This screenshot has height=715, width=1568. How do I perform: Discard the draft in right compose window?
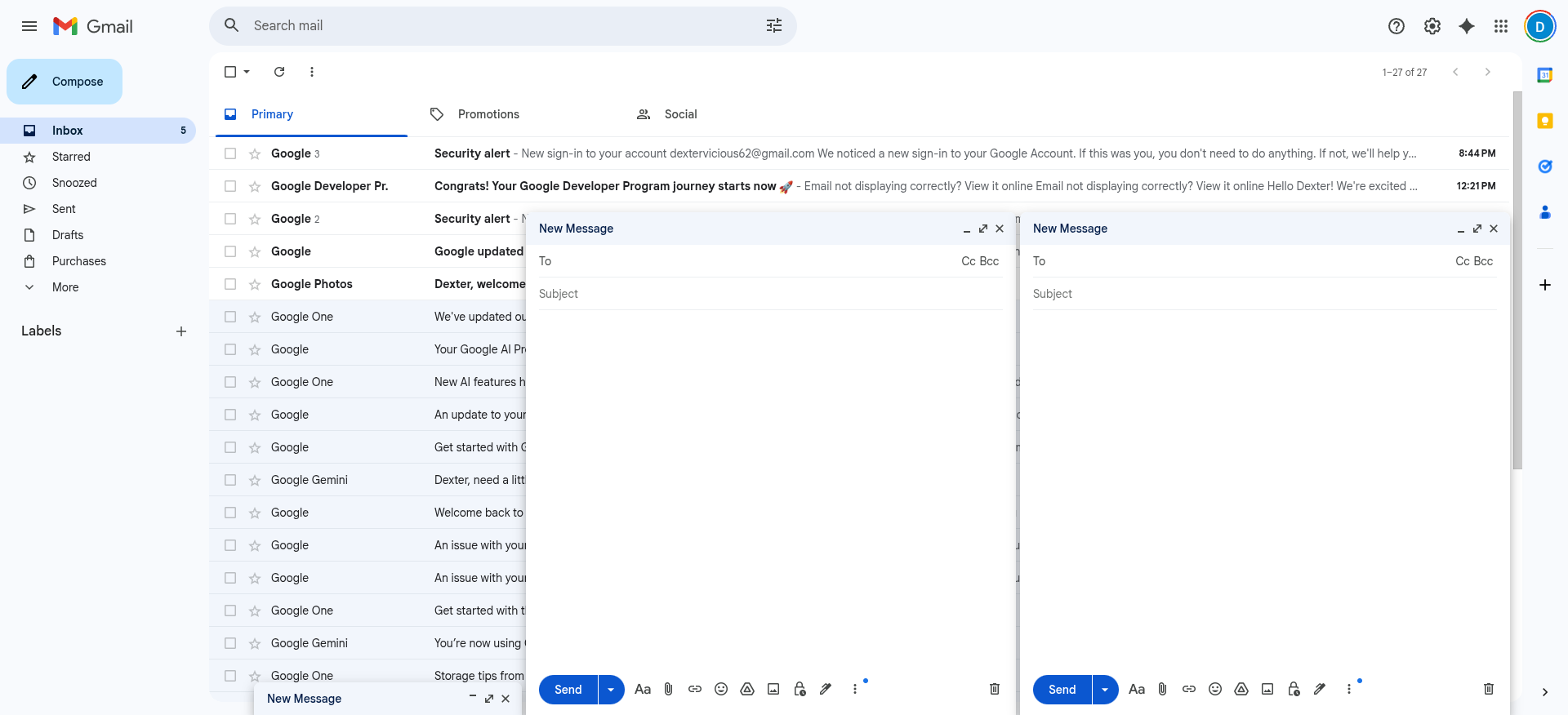pyautogui.click(x=1489, y=689)
